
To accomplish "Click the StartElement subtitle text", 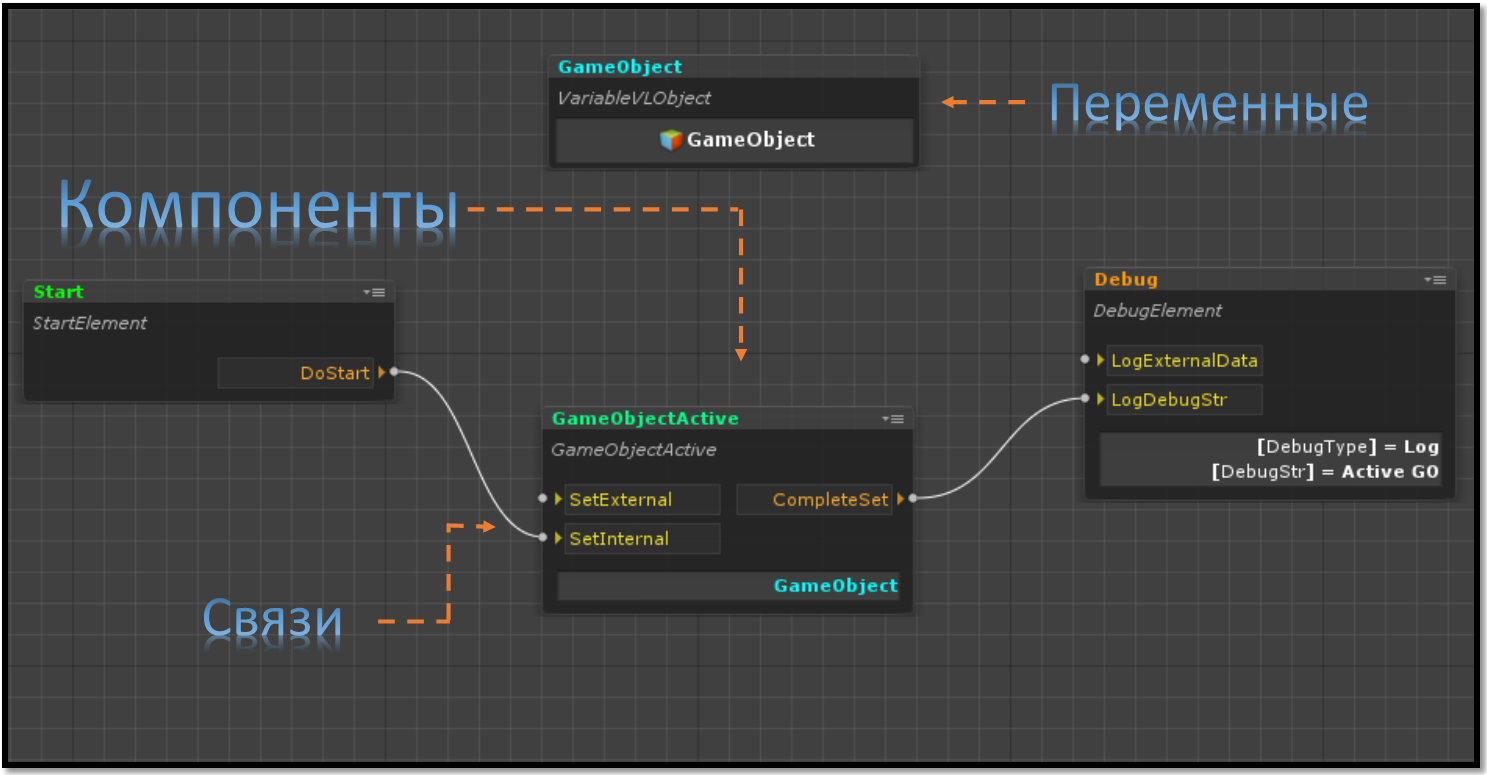I will tap(90, 323).
